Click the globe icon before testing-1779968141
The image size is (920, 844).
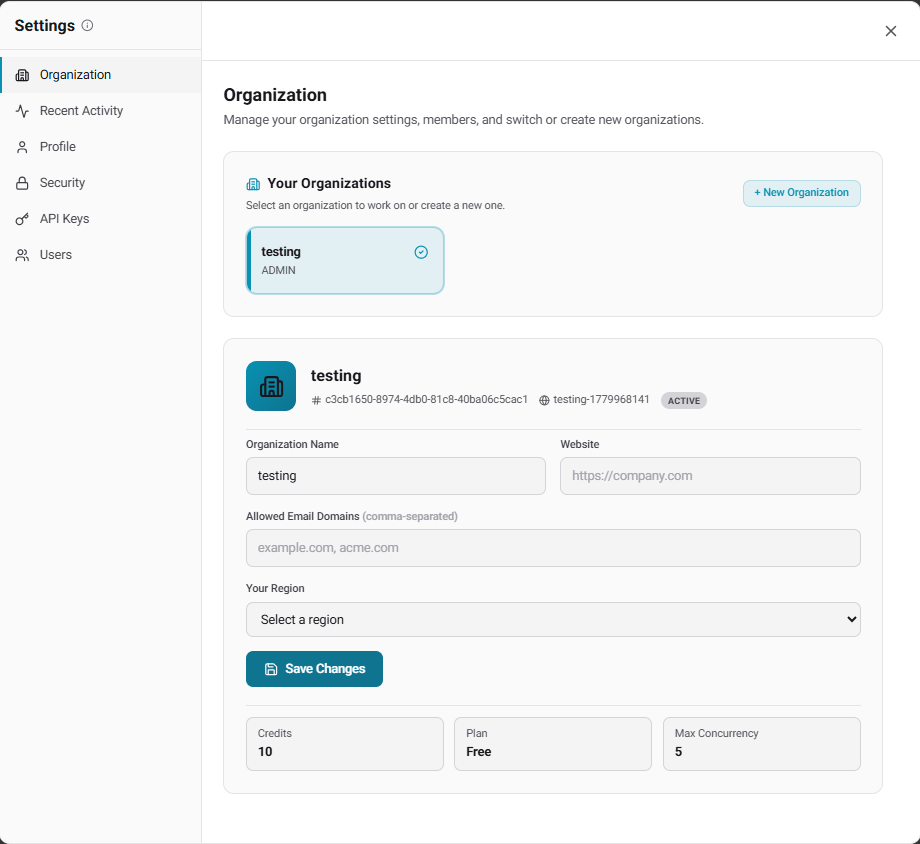544,400
